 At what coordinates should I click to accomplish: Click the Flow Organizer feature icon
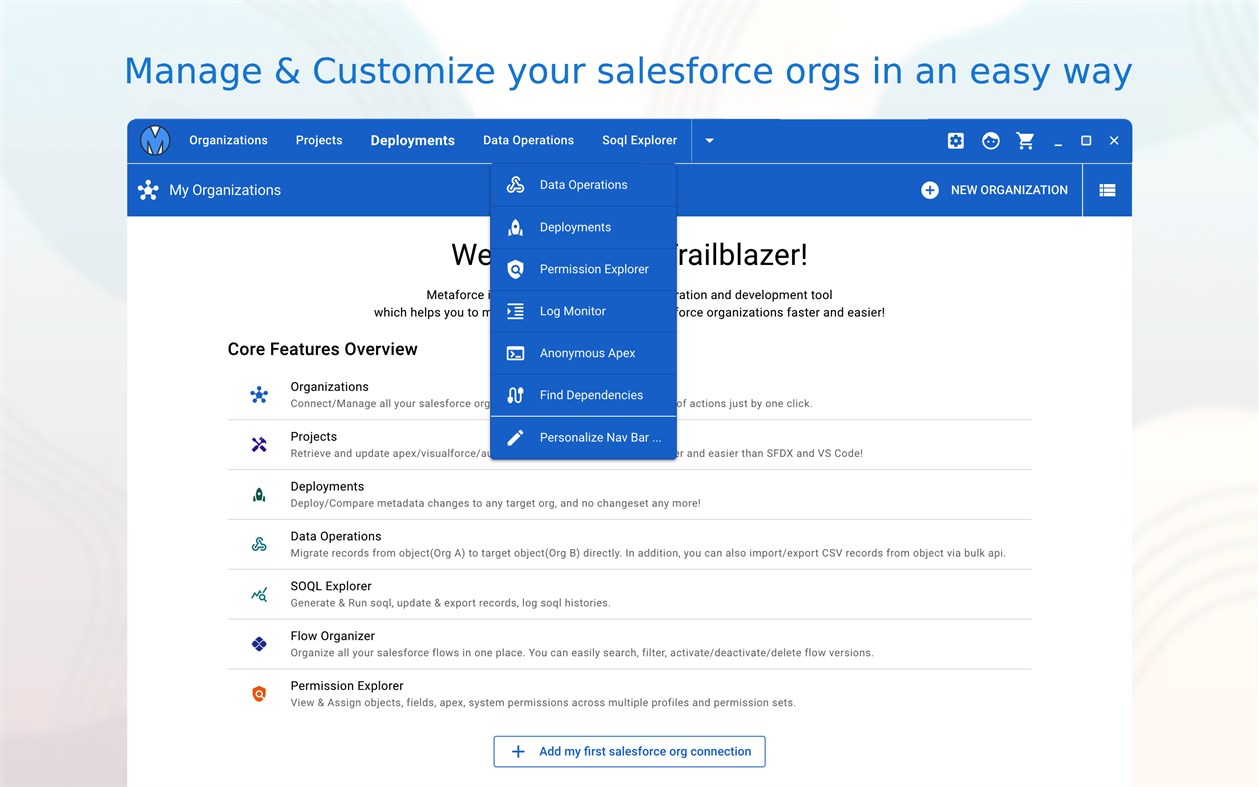click(259, 644)
